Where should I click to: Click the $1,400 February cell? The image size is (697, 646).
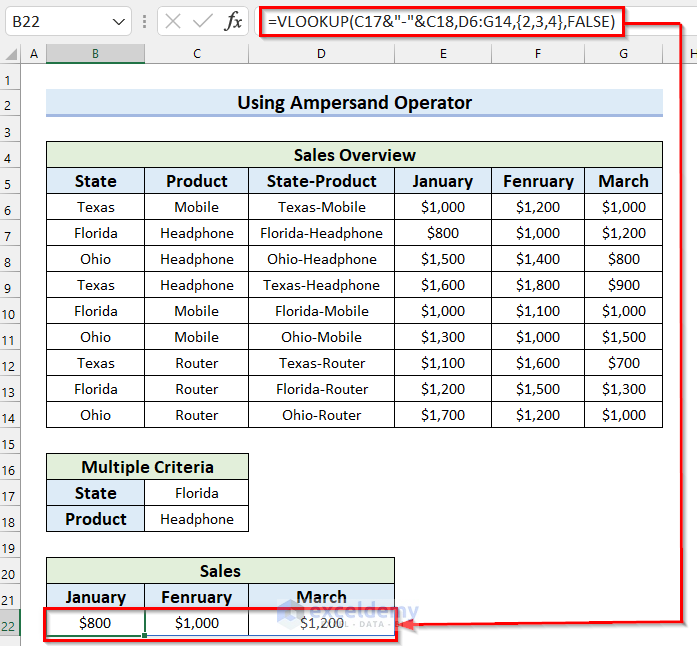coord(538,259)
